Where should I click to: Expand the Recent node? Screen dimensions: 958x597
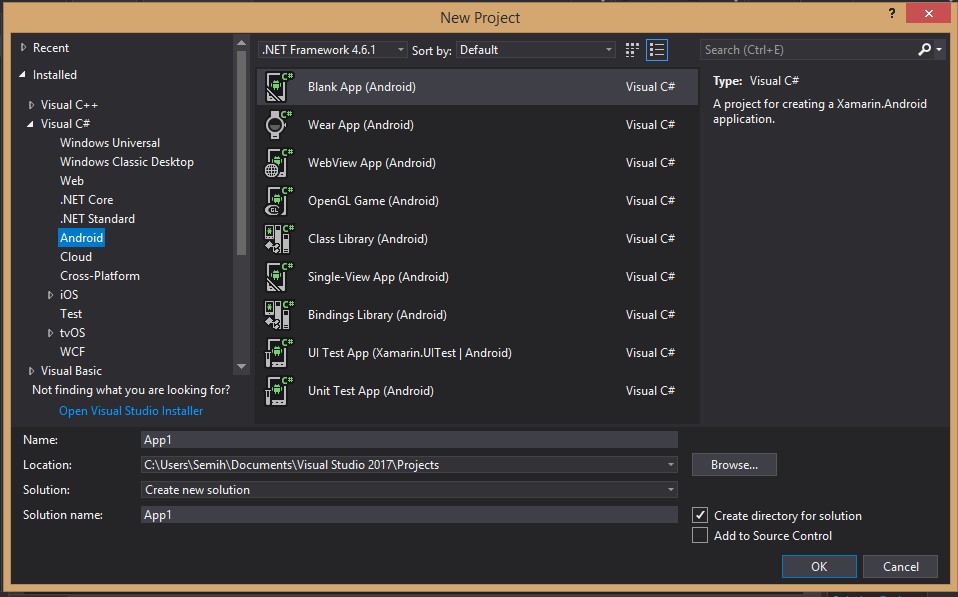(x=23, y=47)
